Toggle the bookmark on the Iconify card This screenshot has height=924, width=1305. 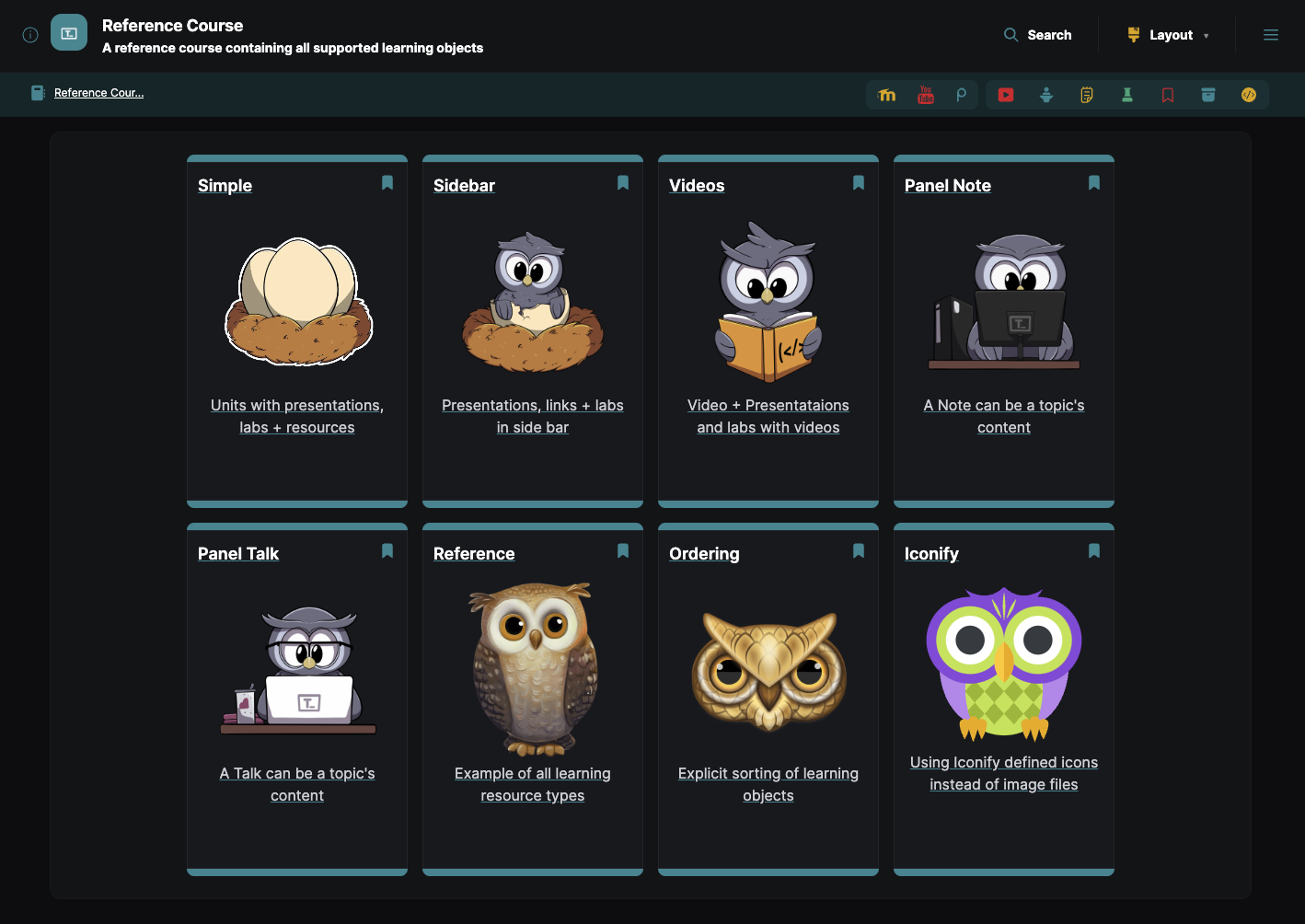click(1093, 550)
